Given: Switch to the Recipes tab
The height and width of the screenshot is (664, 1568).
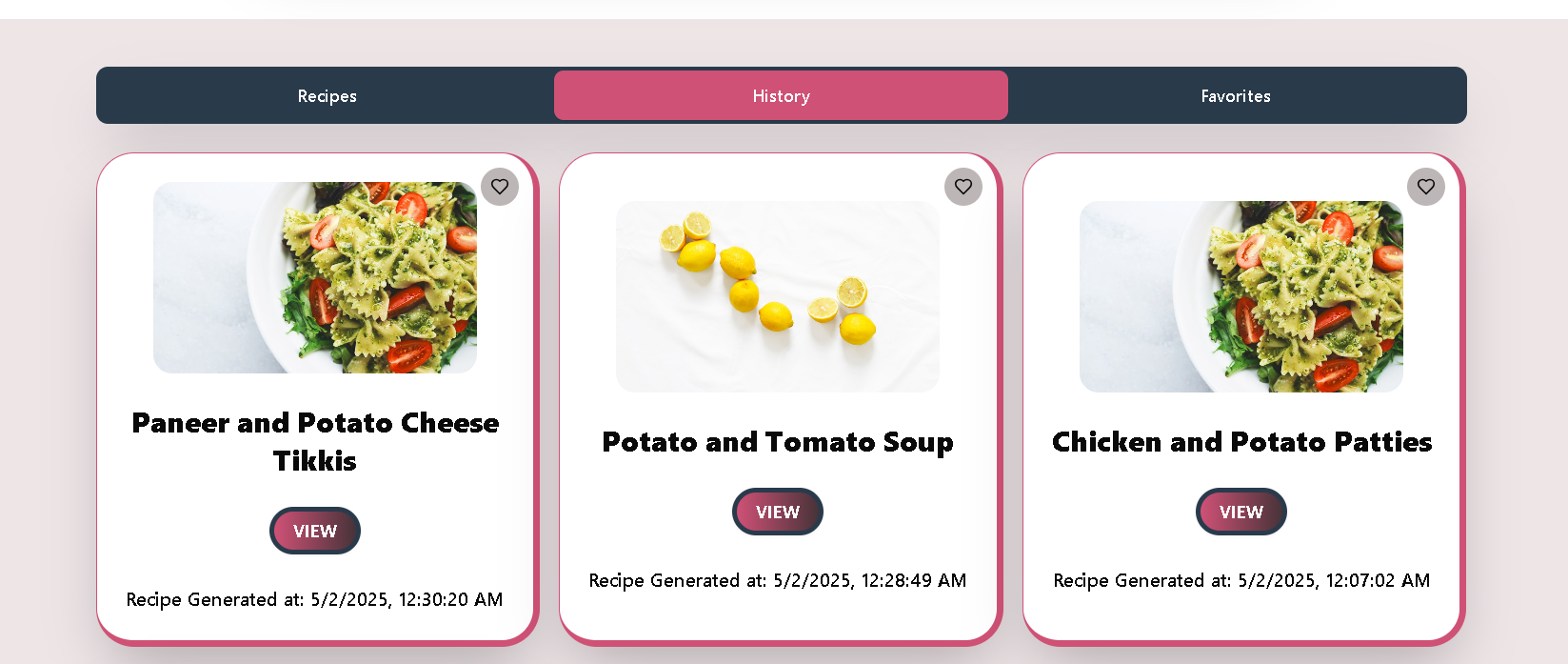Looking at the screenshot, I should coord(327,95).
